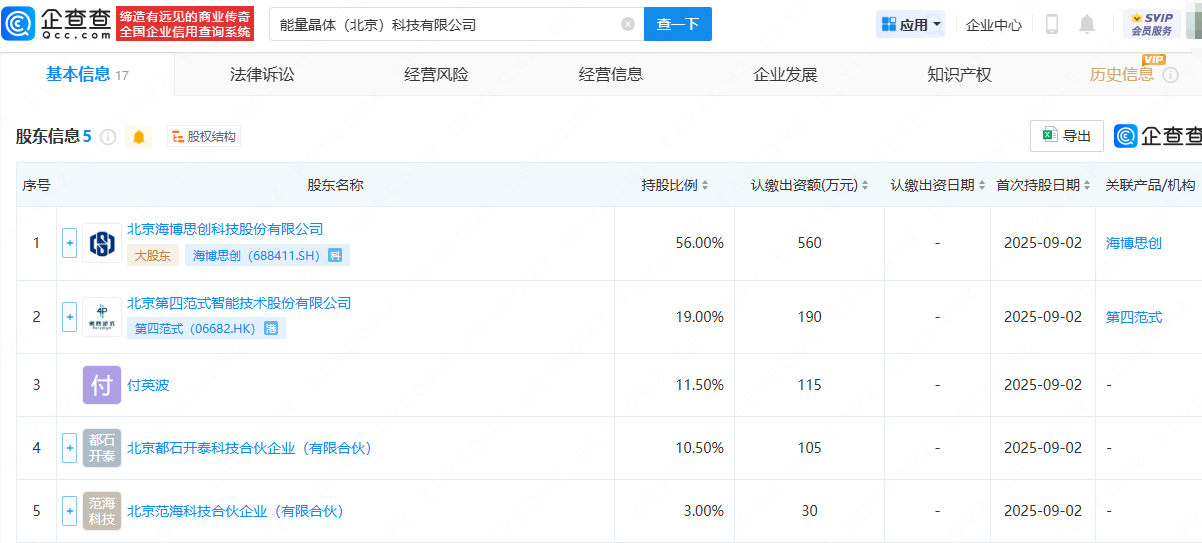Switch to the 知识产权 tab
This screenshot has height=543, width=1202.
point(959,74)
